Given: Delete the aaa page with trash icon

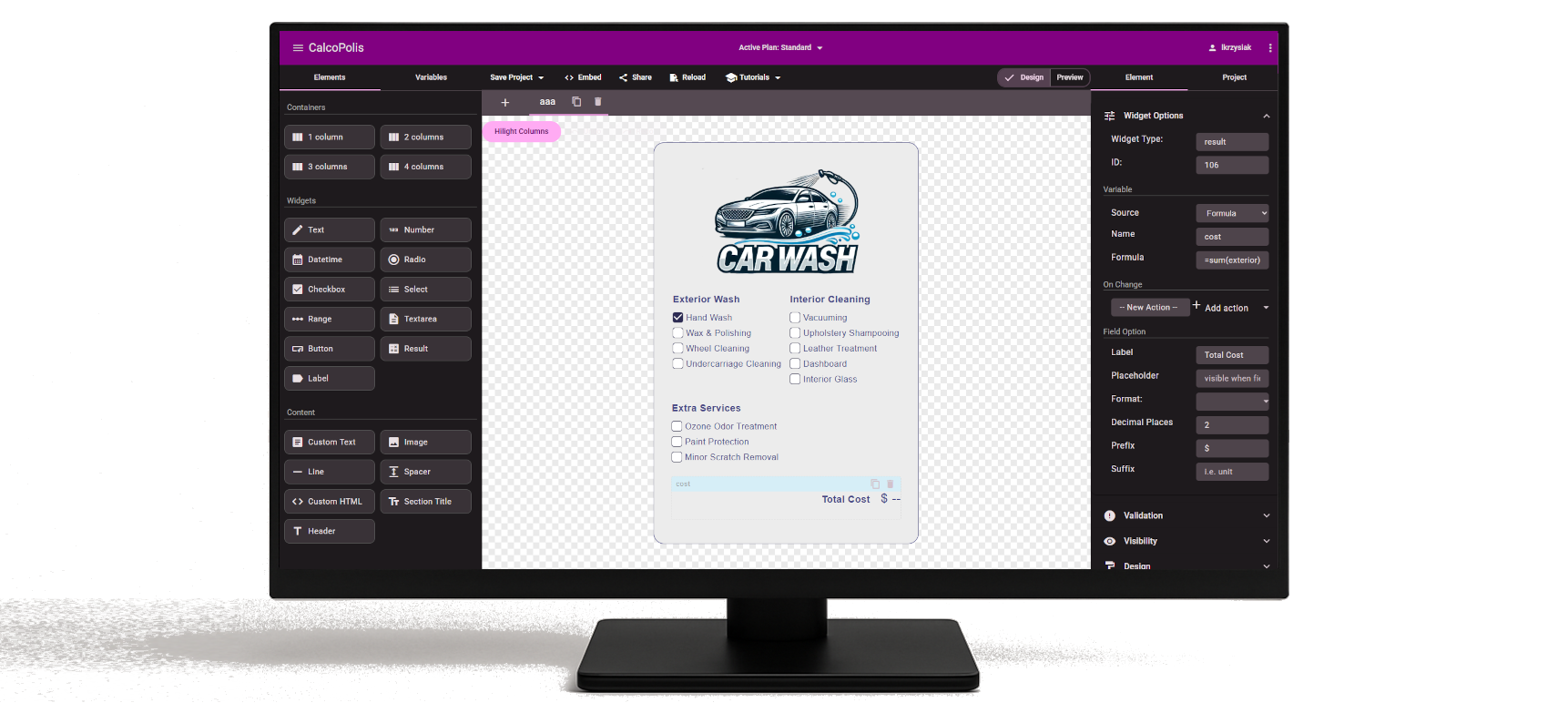Looking at the screenshot, I should pyautogui.click(x=598, y=102).
